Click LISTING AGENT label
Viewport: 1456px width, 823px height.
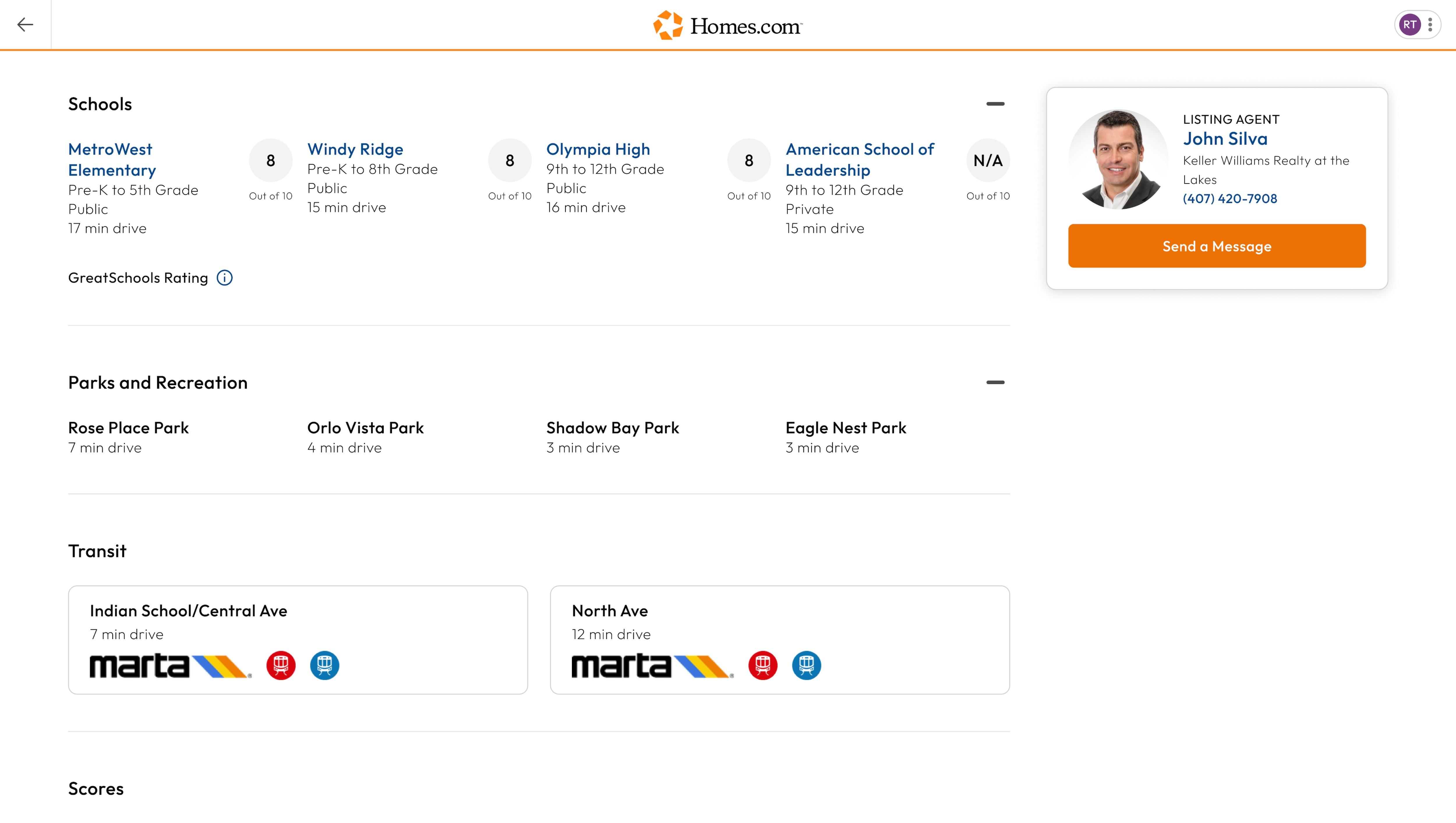pyautogui.click(x=1231, y=119)
